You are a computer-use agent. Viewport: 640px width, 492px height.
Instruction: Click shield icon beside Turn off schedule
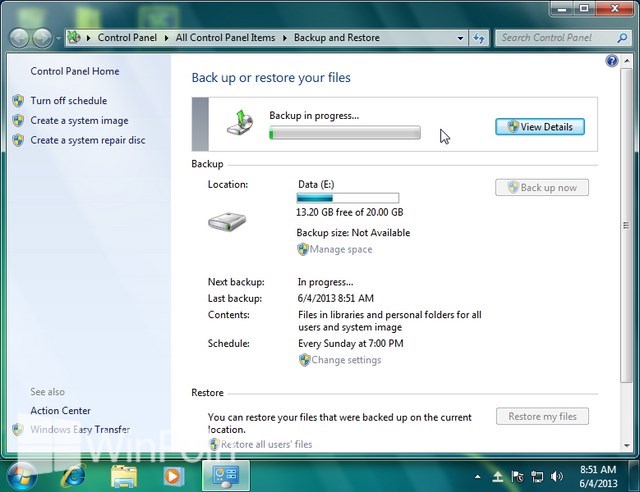pyautogui.click(x=18, y=101)
